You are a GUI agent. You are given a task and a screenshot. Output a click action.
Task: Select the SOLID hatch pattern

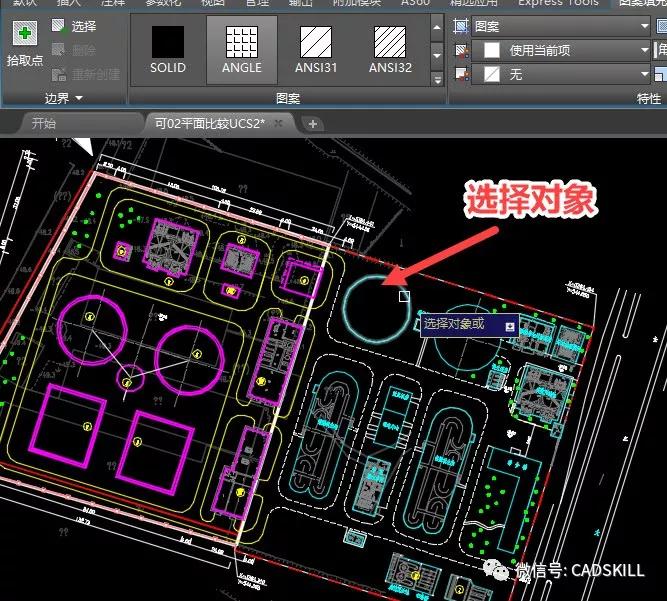click(x=168, y=50)
